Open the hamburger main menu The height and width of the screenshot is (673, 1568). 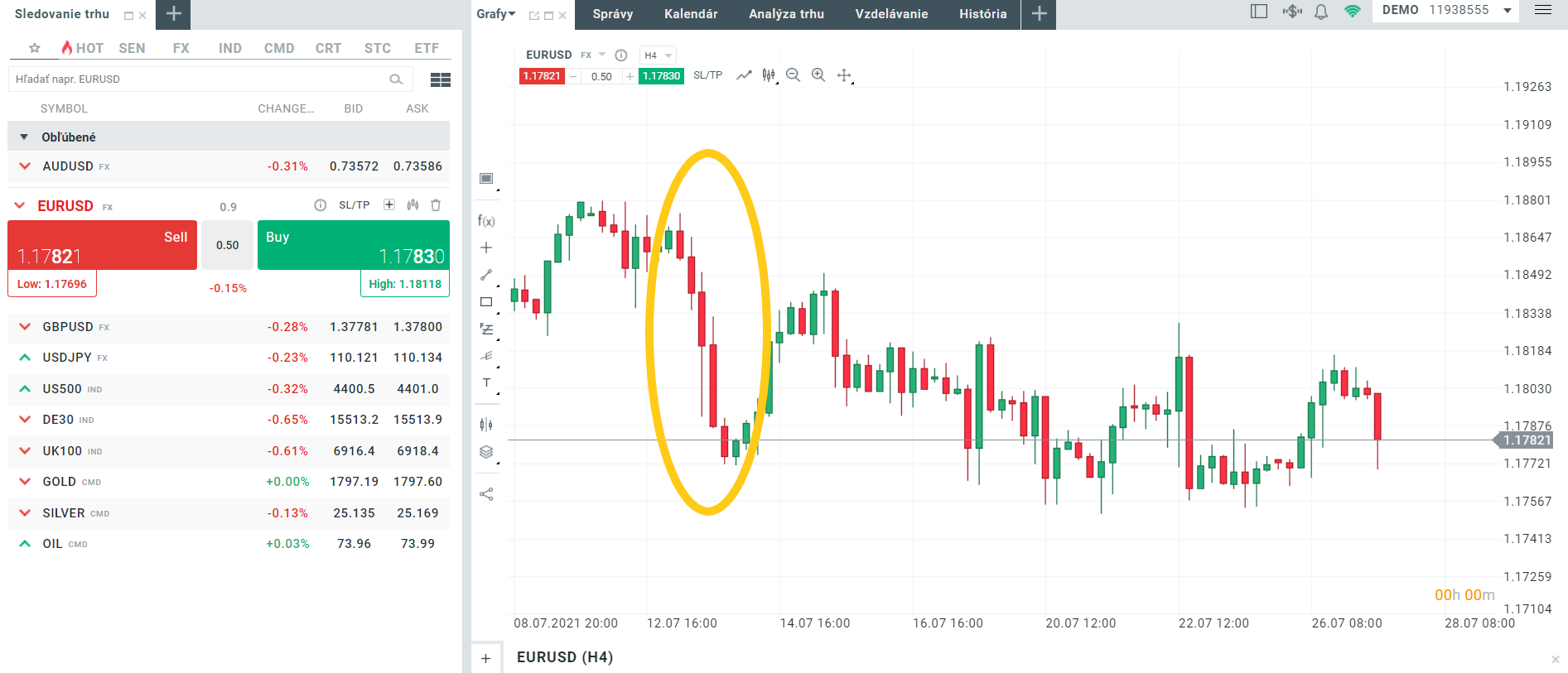tap(1543, 10)
